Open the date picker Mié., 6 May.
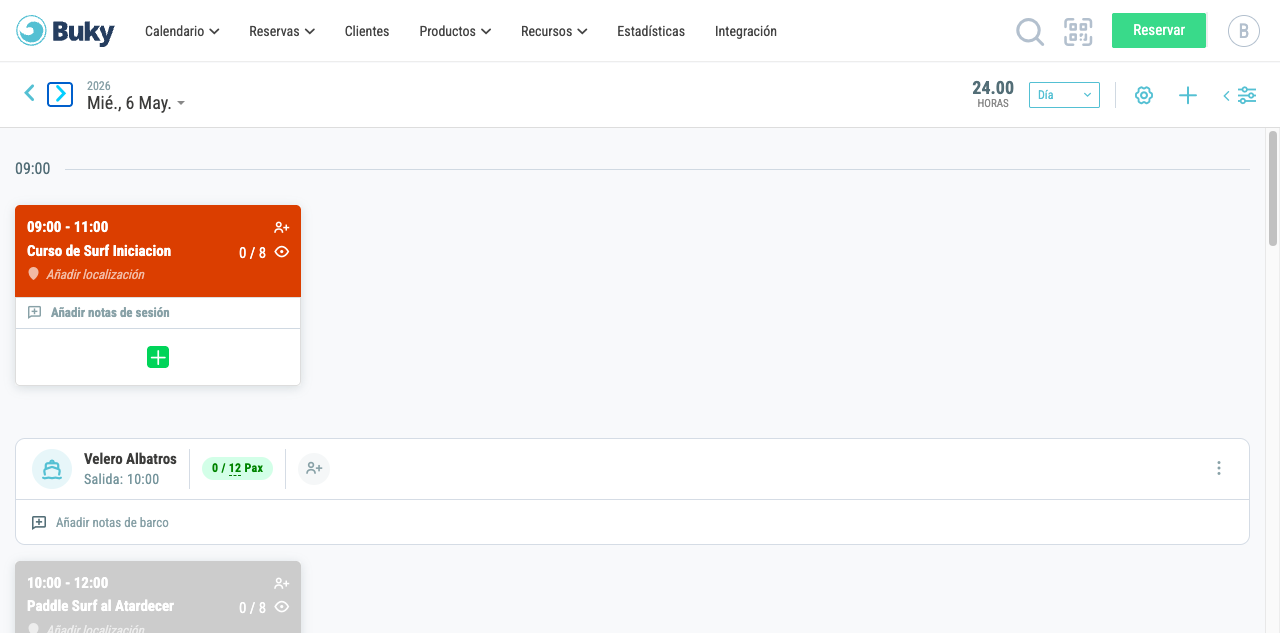 point(136,103)
